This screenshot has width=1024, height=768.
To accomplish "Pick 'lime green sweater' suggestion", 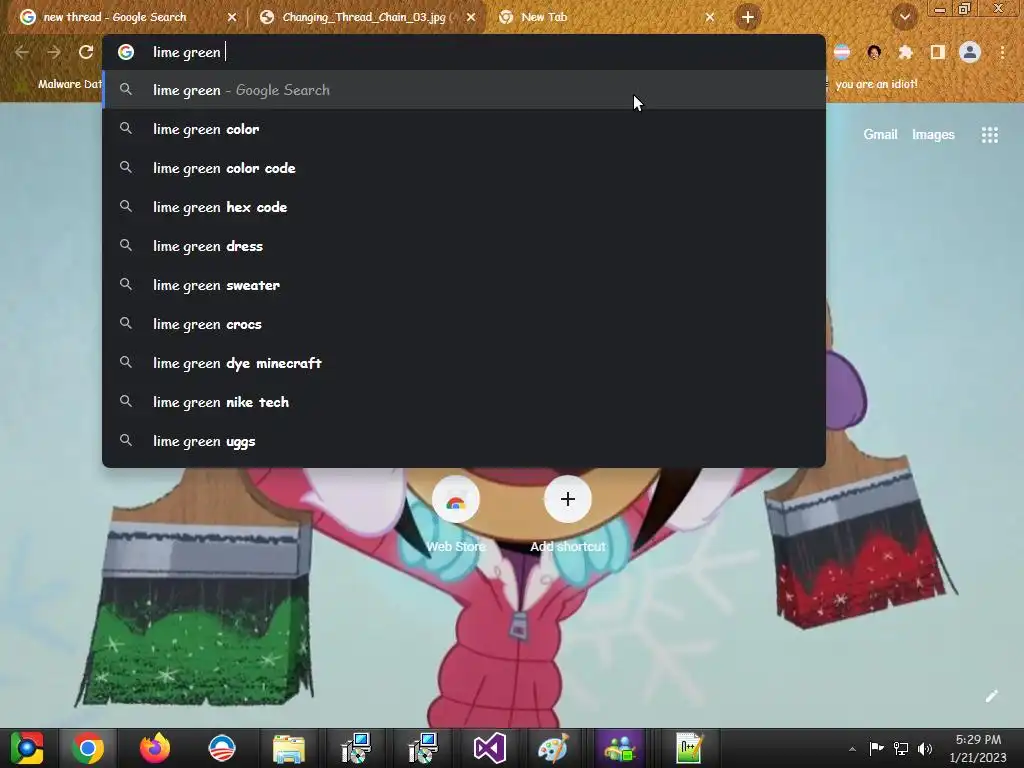I will [464, 285].
